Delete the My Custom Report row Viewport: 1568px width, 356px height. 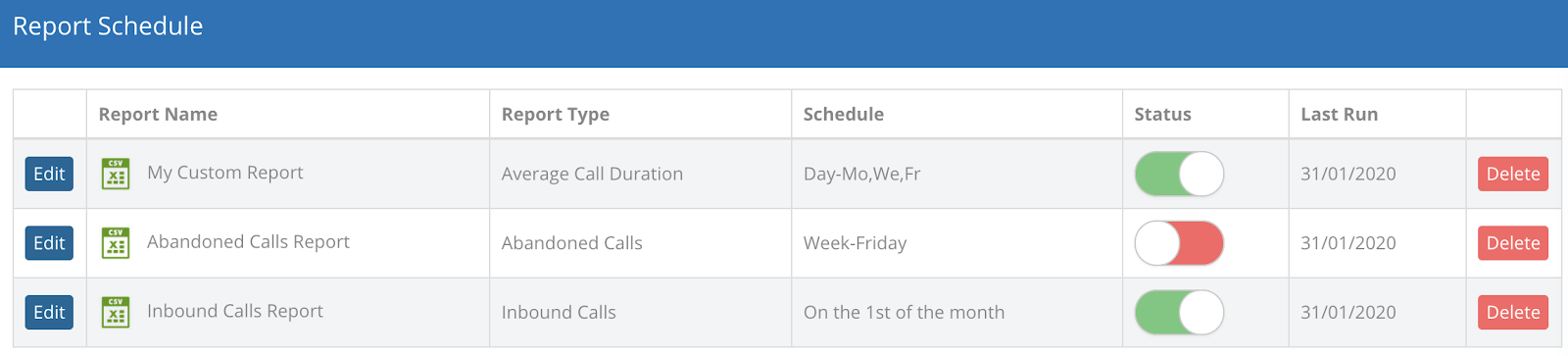[x=1513, y=174]
